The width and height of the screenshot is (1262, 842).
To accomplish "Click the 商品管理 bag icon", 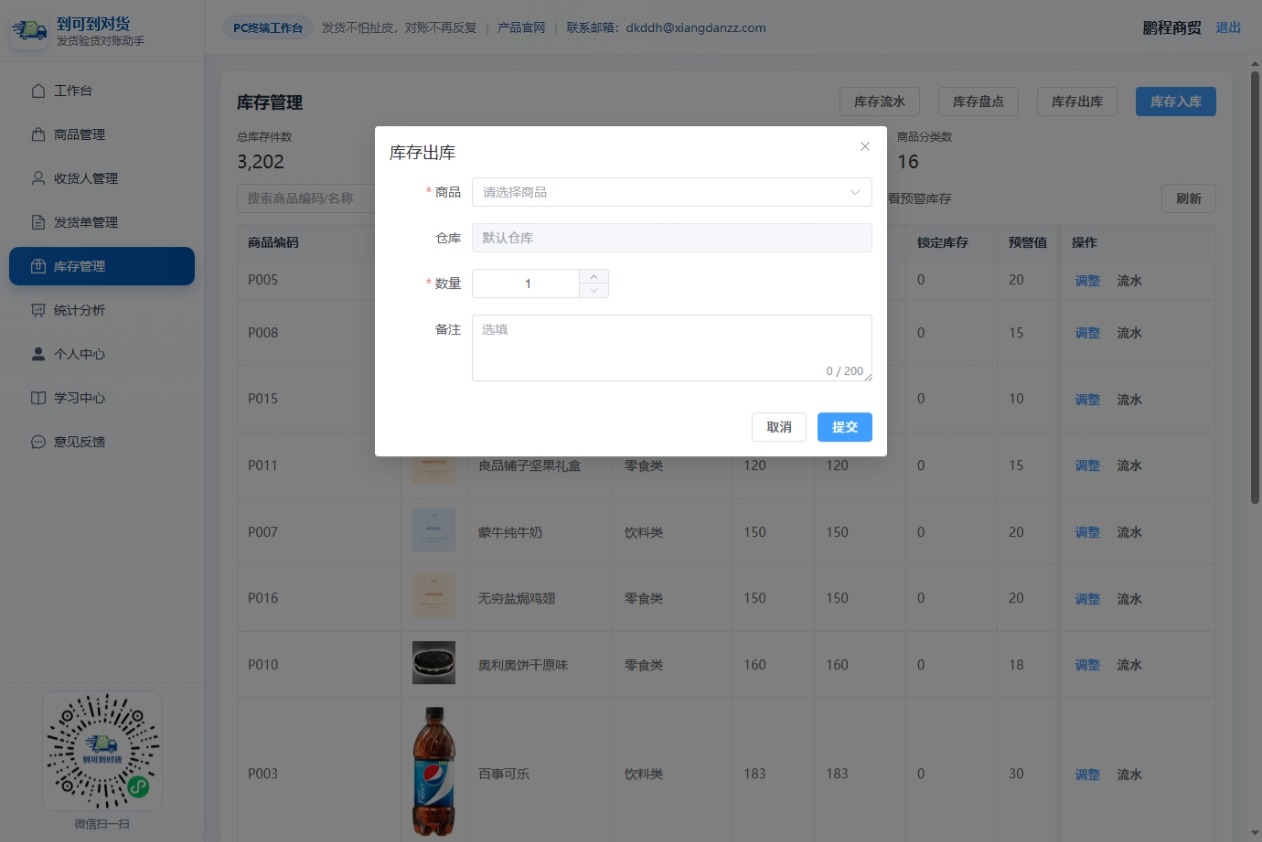I will pyautogui.click(x=38, y=135).
